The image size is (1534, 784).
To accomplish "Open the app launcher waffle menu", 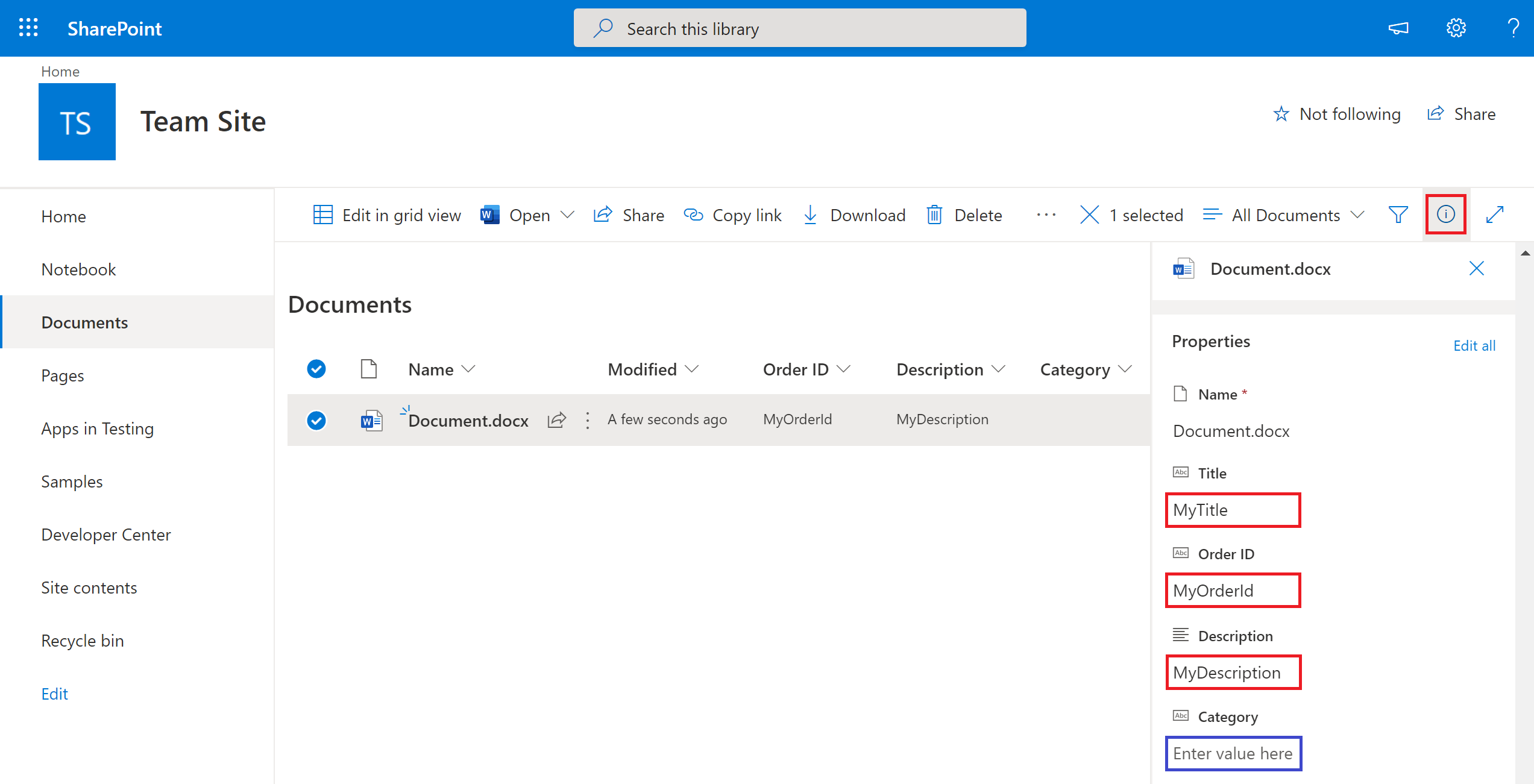I will [27, 28].
